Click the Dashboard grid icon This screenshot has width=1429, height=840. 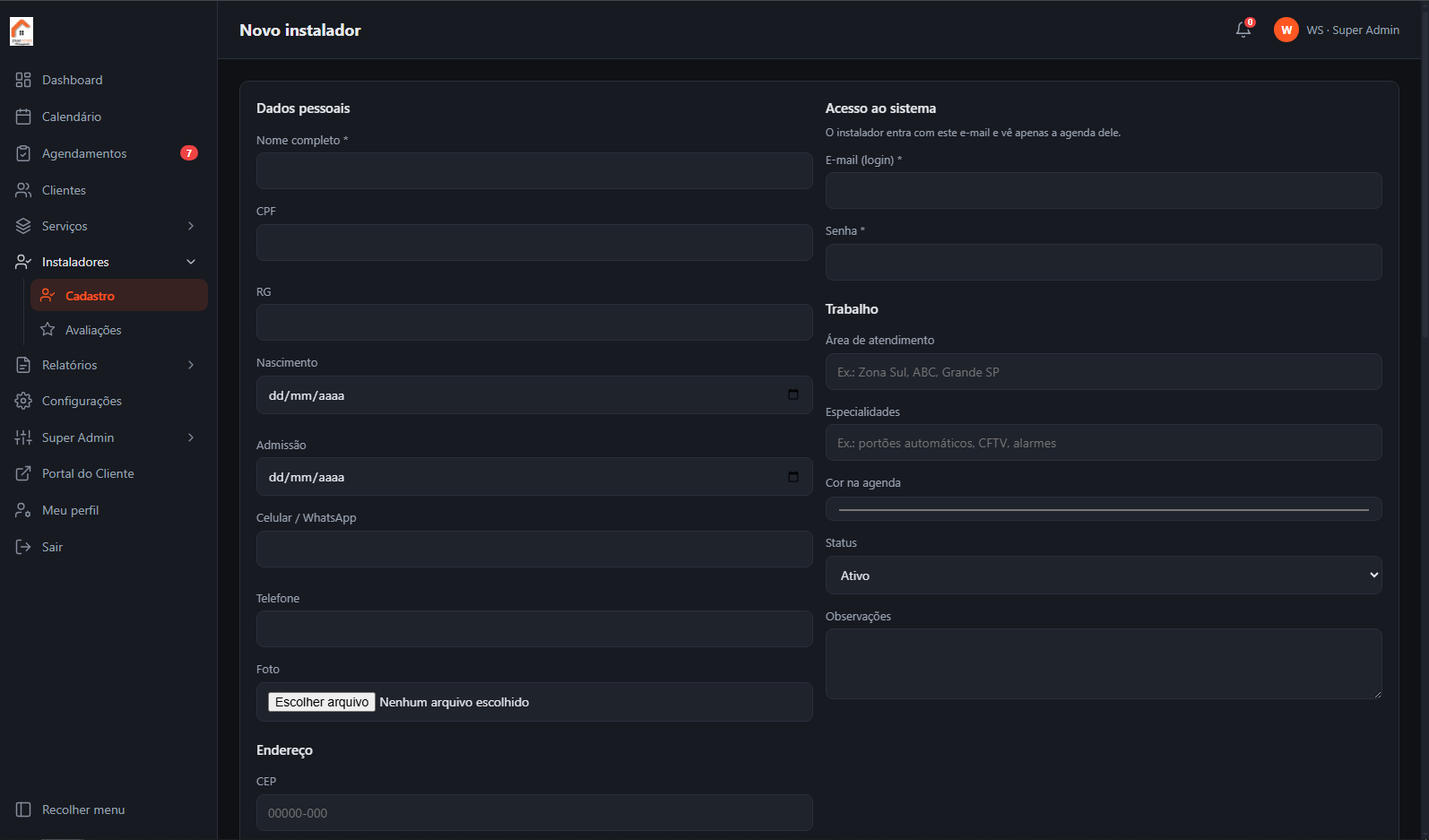point(23,80)
